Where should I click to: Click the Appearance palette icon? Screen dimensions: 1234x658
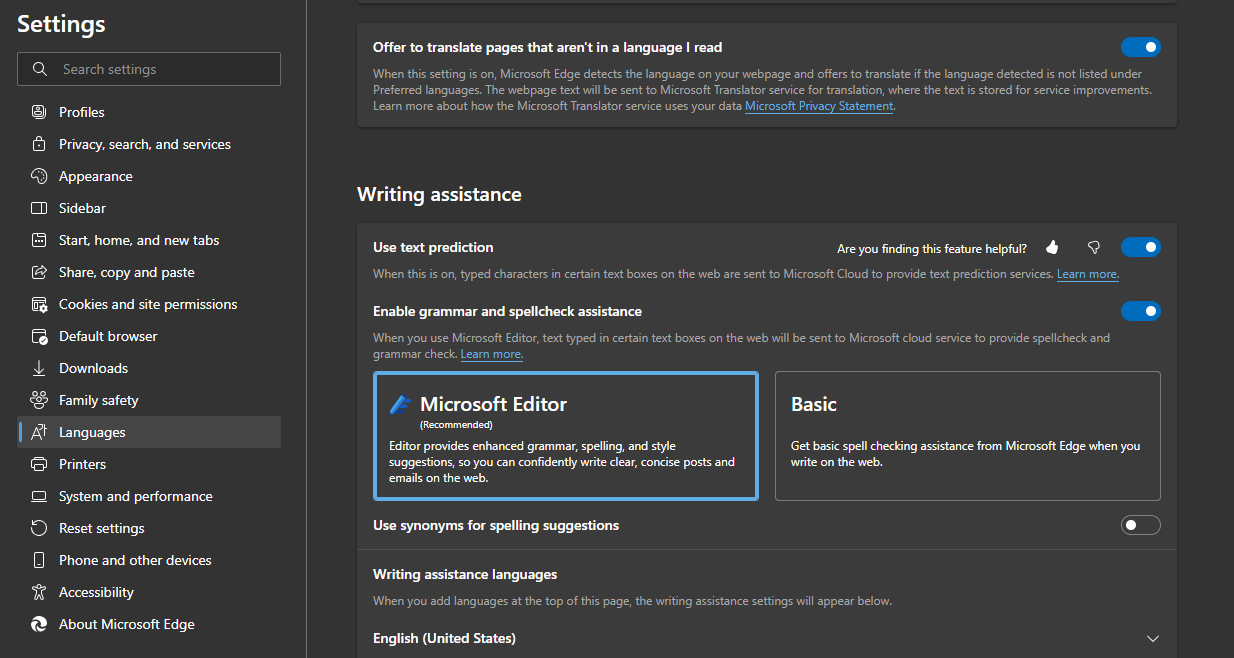point(39,176)
